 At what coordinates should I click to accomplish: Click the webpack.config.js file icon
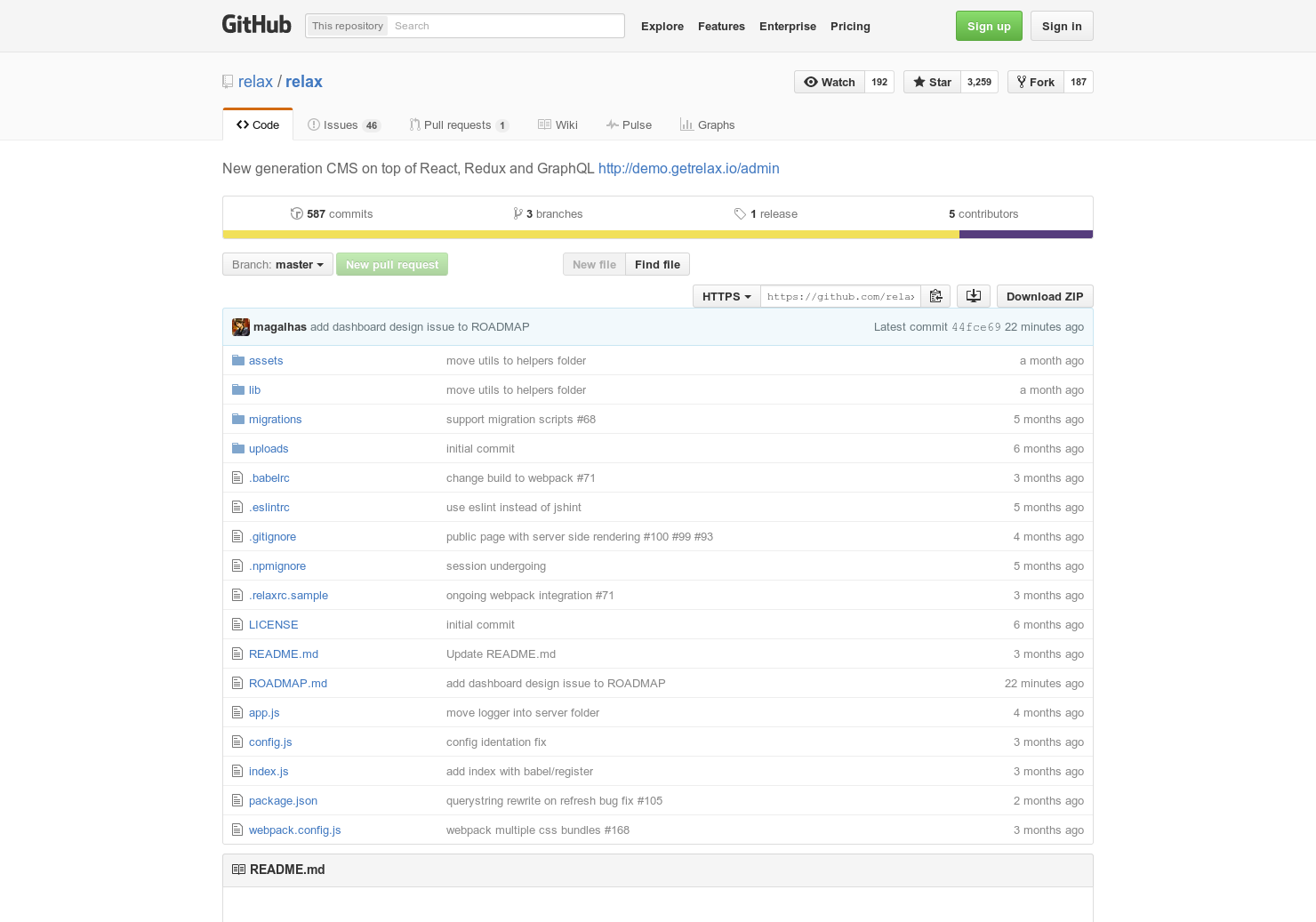[x=237, y=830]
